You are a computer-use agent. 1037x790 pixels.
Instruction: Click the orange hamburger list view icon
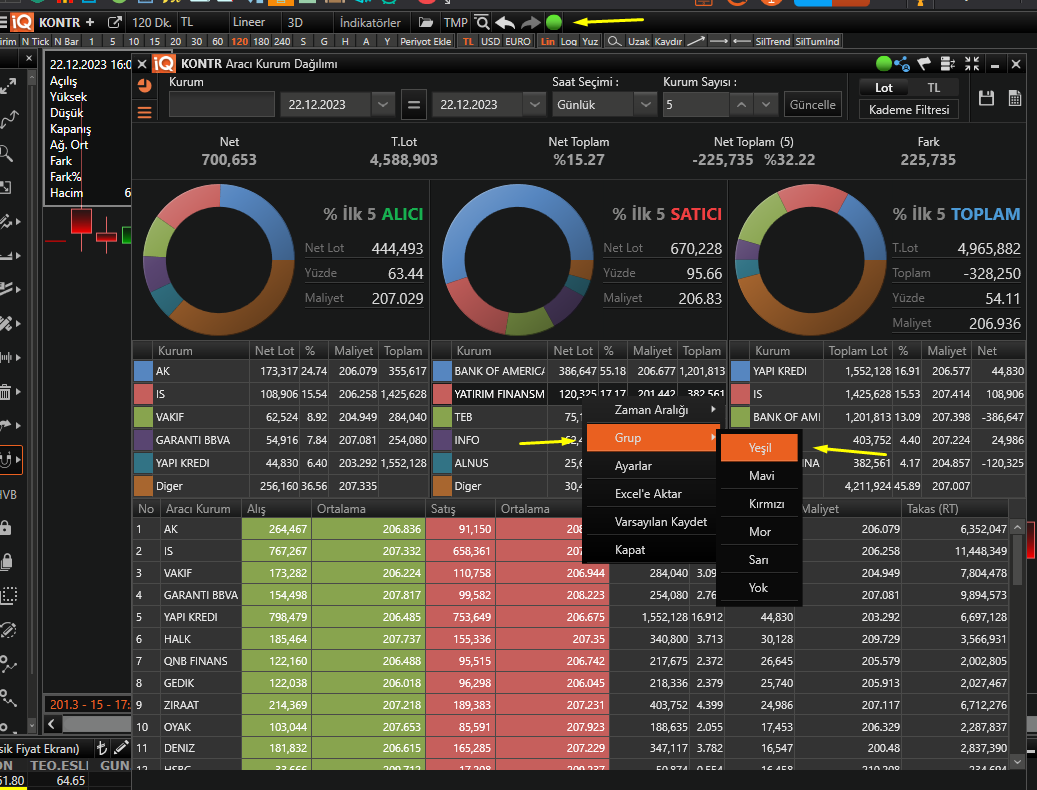pos(145,112)
